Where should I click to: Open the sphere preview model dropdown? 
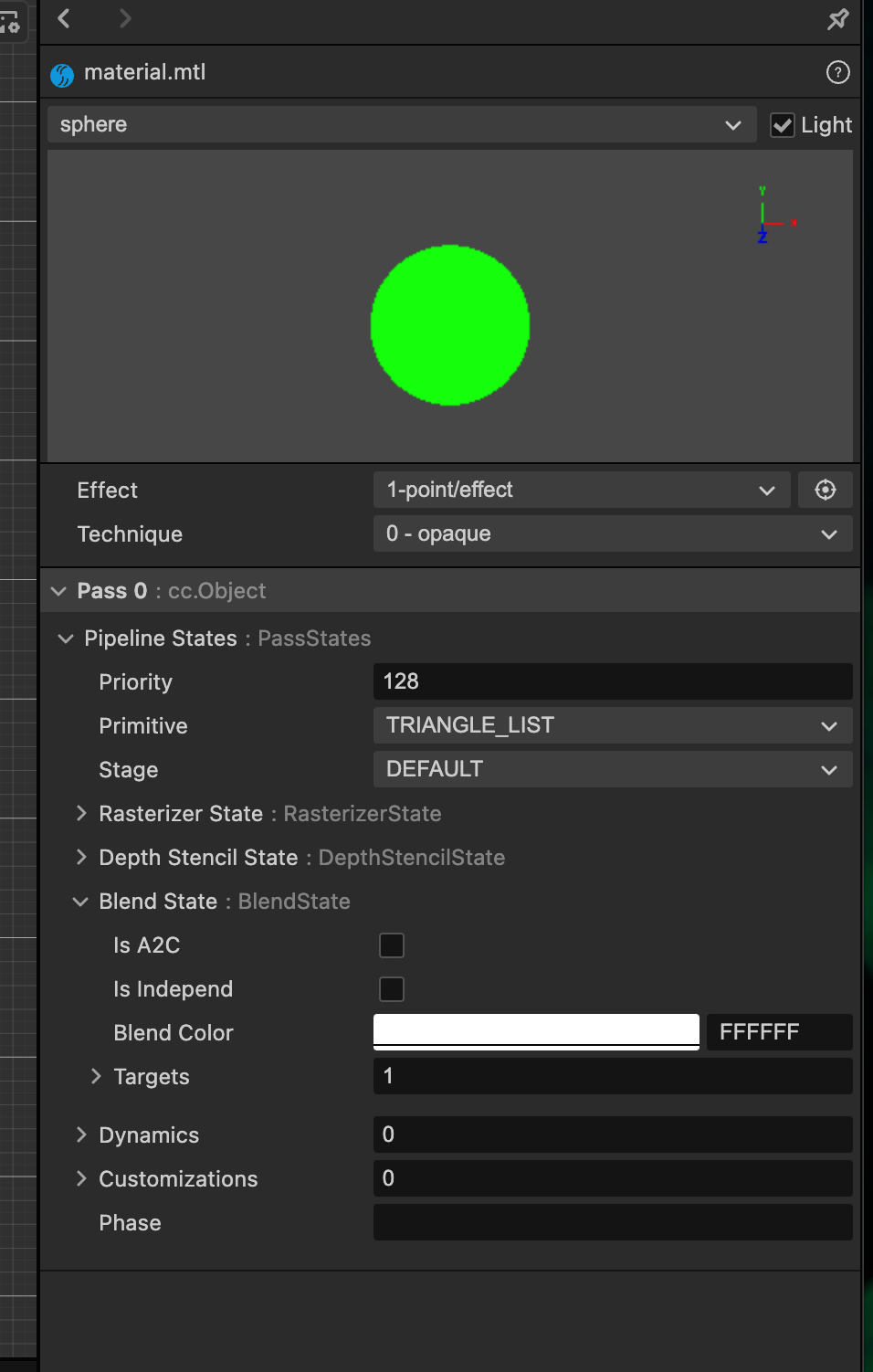click(x=402, y=125)
